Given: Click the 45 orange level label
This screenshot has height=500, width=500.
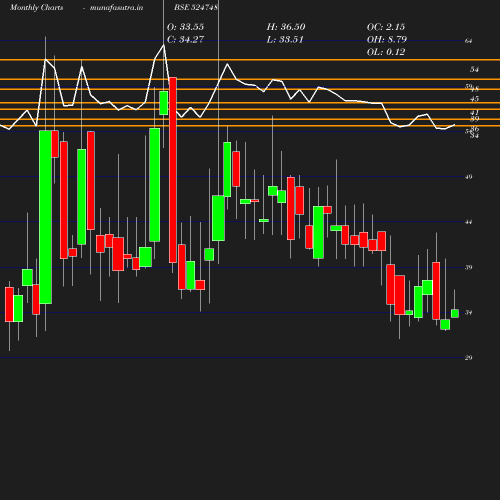Looking at the screenshot, I should [x=474, y=99].
